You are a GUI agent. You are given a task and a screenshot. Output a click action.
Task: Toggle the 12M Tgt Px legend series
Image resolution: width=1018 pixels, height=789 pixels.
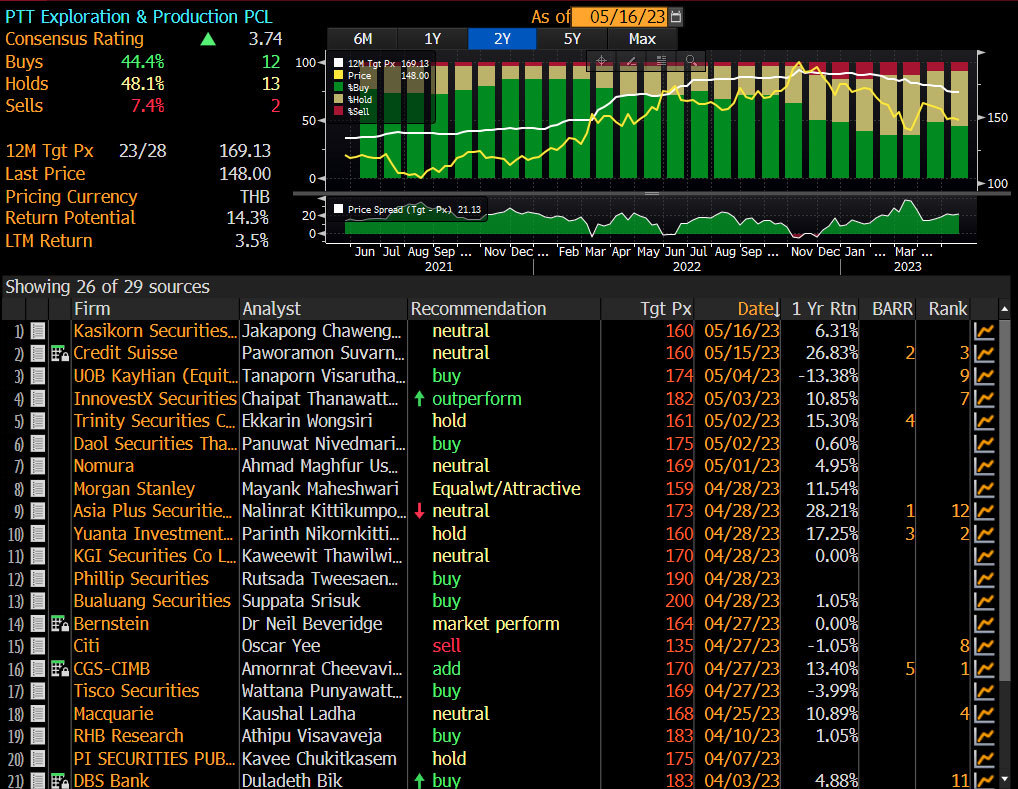pos(338,64)
